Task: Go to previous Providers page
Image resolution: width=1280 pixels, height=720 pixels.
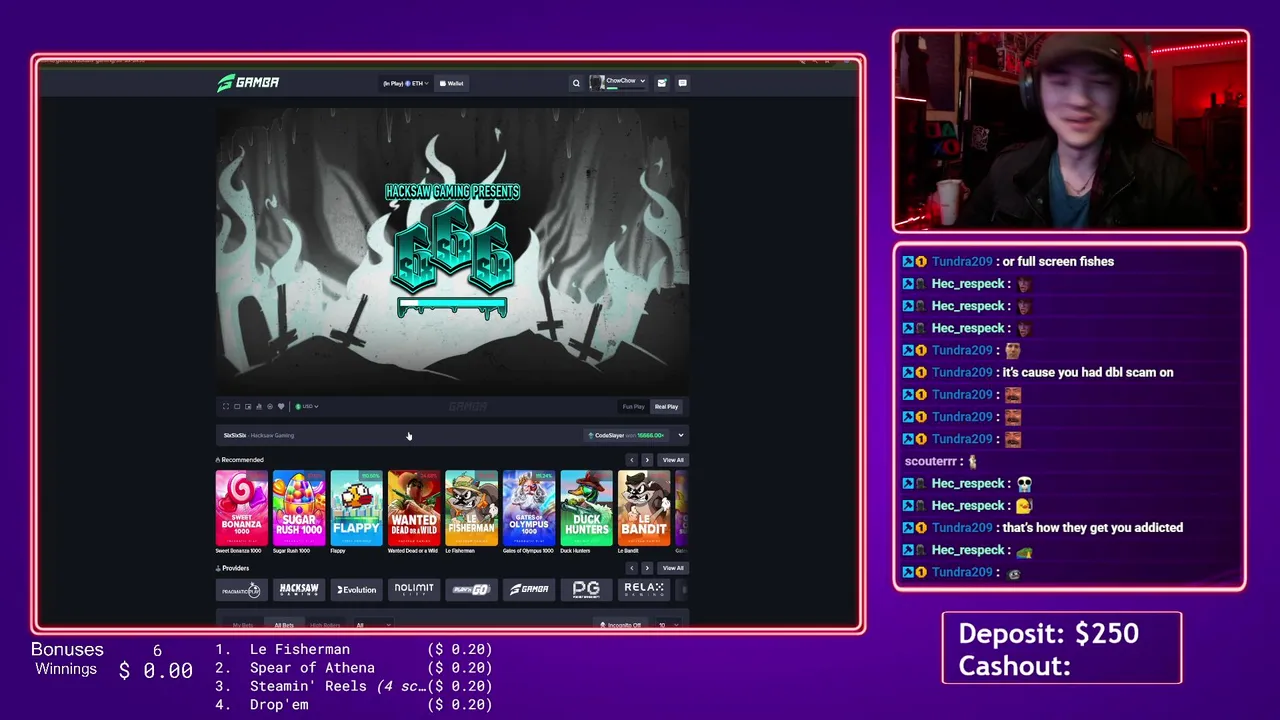Action: coord(631,568)
